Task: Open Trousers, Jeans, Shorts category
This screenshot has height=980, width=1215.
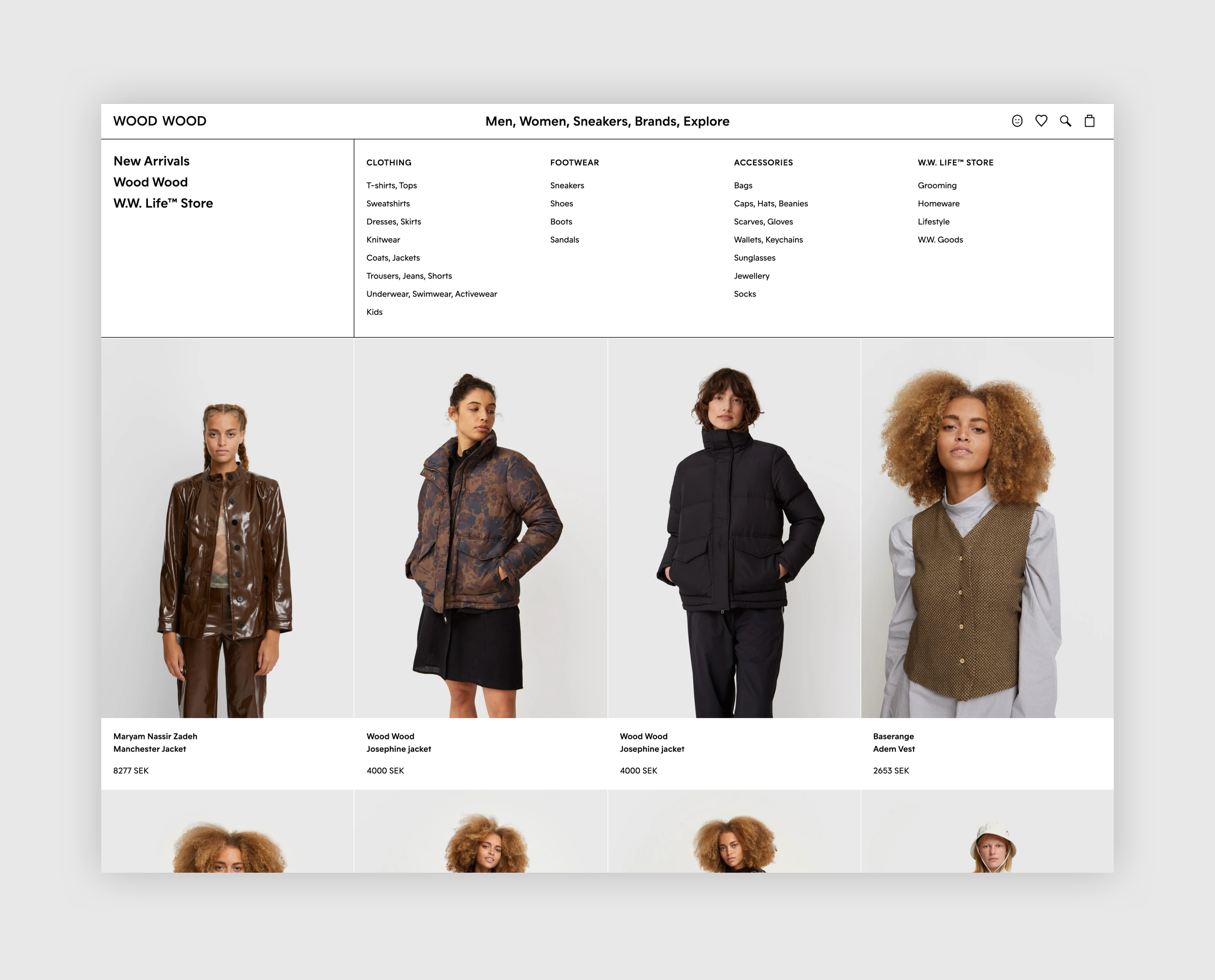Action: (x=409, y=276)
